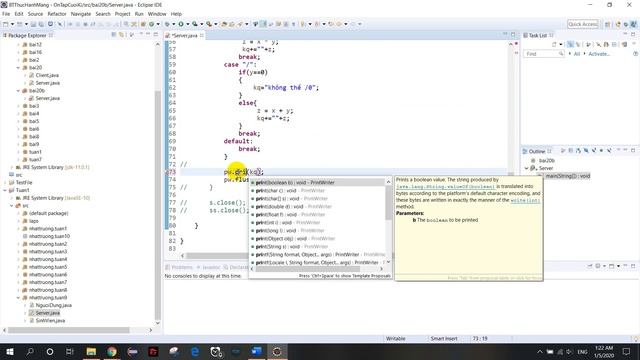Click the Find field in Task List

pyautogui.click(x=544, y=54)
